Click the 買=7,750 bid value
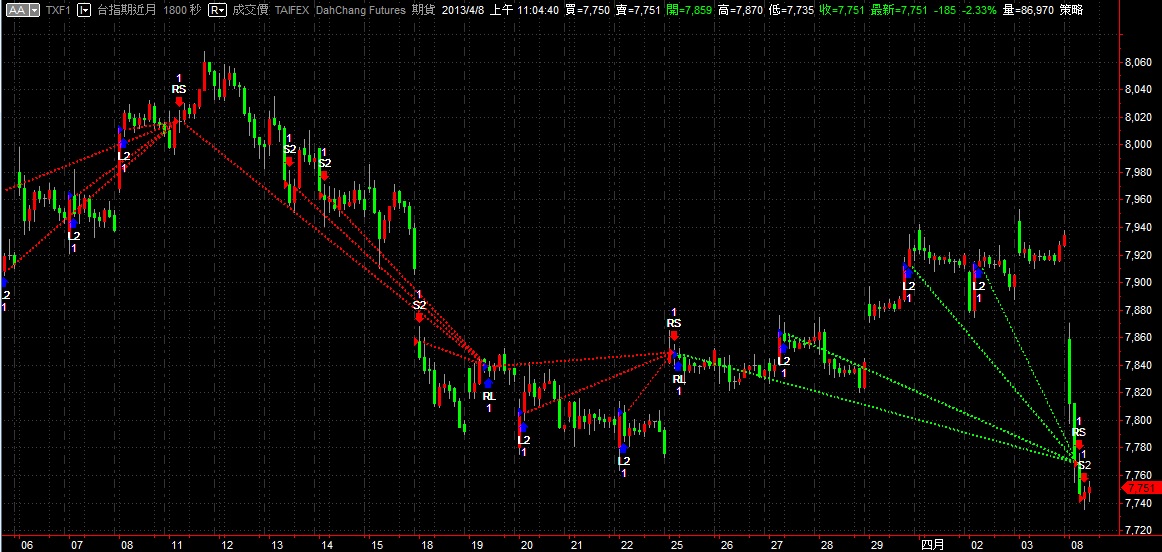 pos(589,10)
